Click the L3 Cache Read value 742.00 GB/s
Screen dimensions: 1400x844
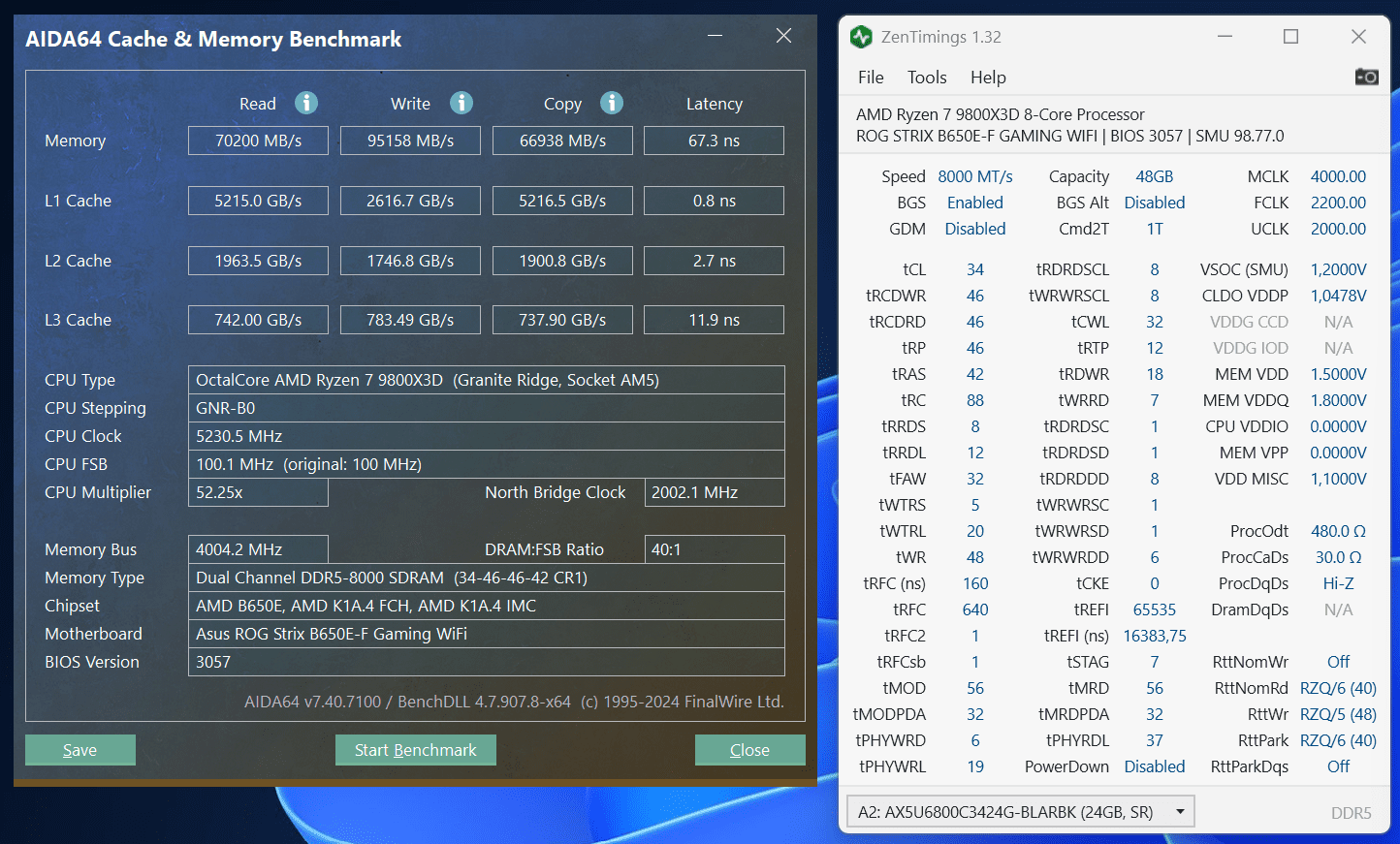[258, 320]
